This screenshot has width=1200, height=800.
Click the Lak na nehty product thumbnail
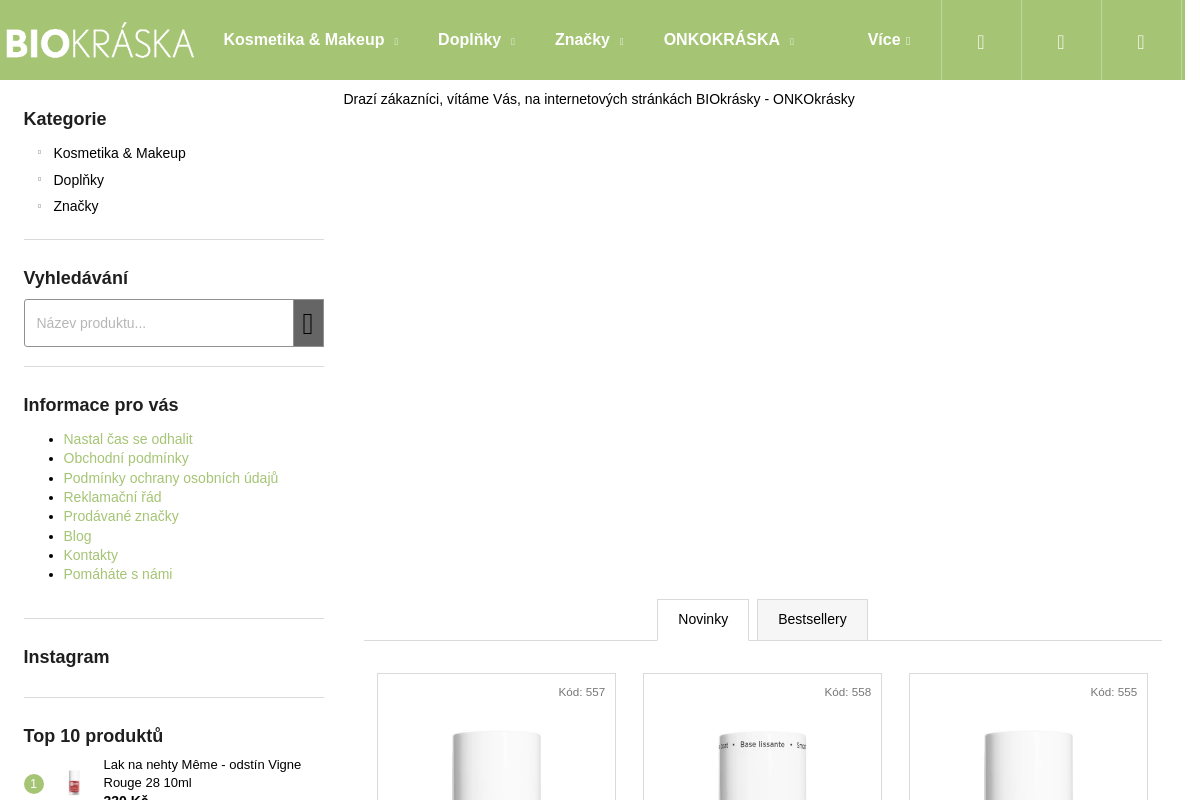point(74,782)
